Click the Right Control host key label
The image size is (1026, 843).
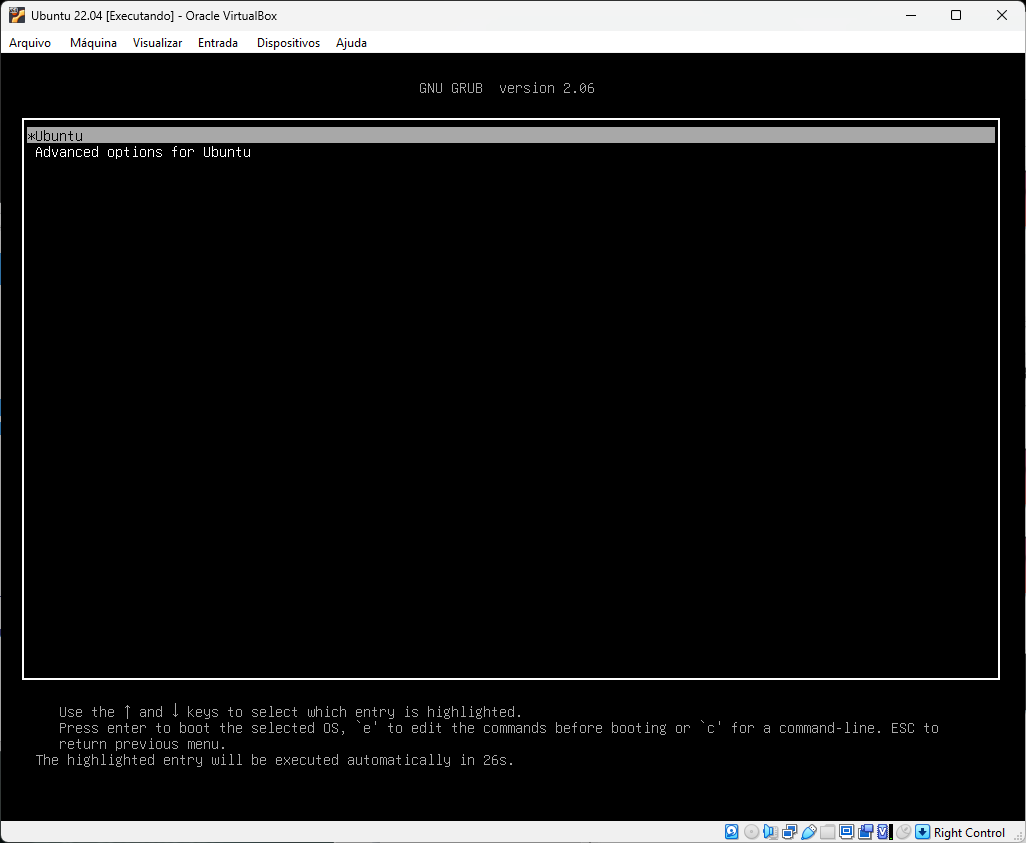(x=969, y=833)
